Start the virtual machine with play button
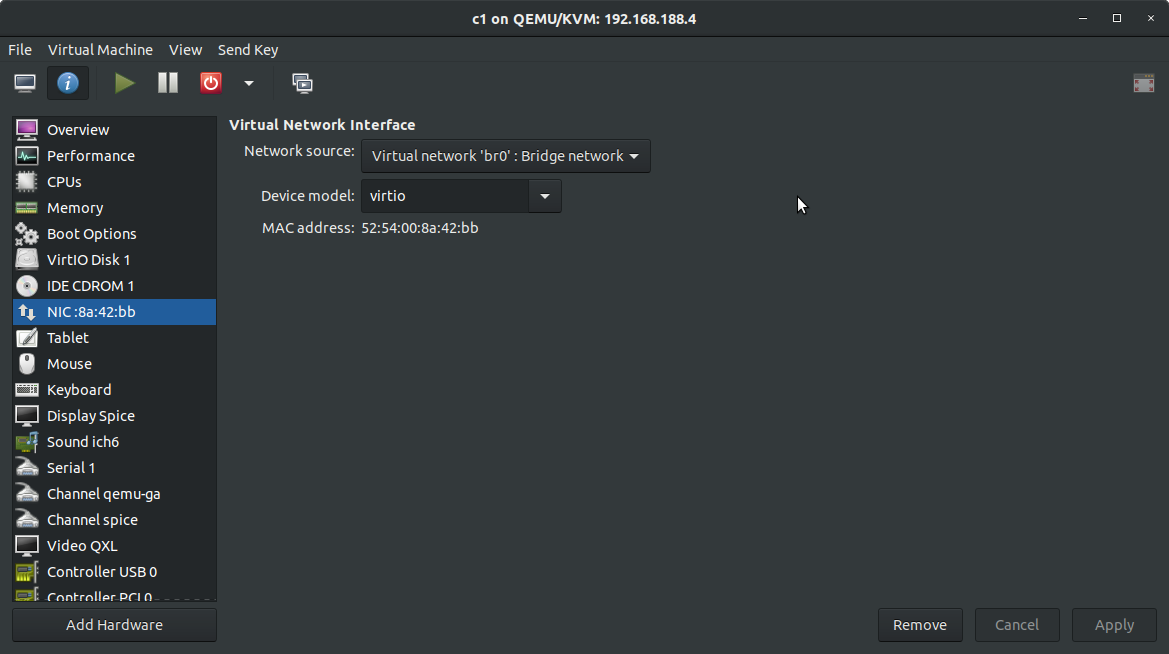Screen dimensions: 1169x654 click(125, 83)
